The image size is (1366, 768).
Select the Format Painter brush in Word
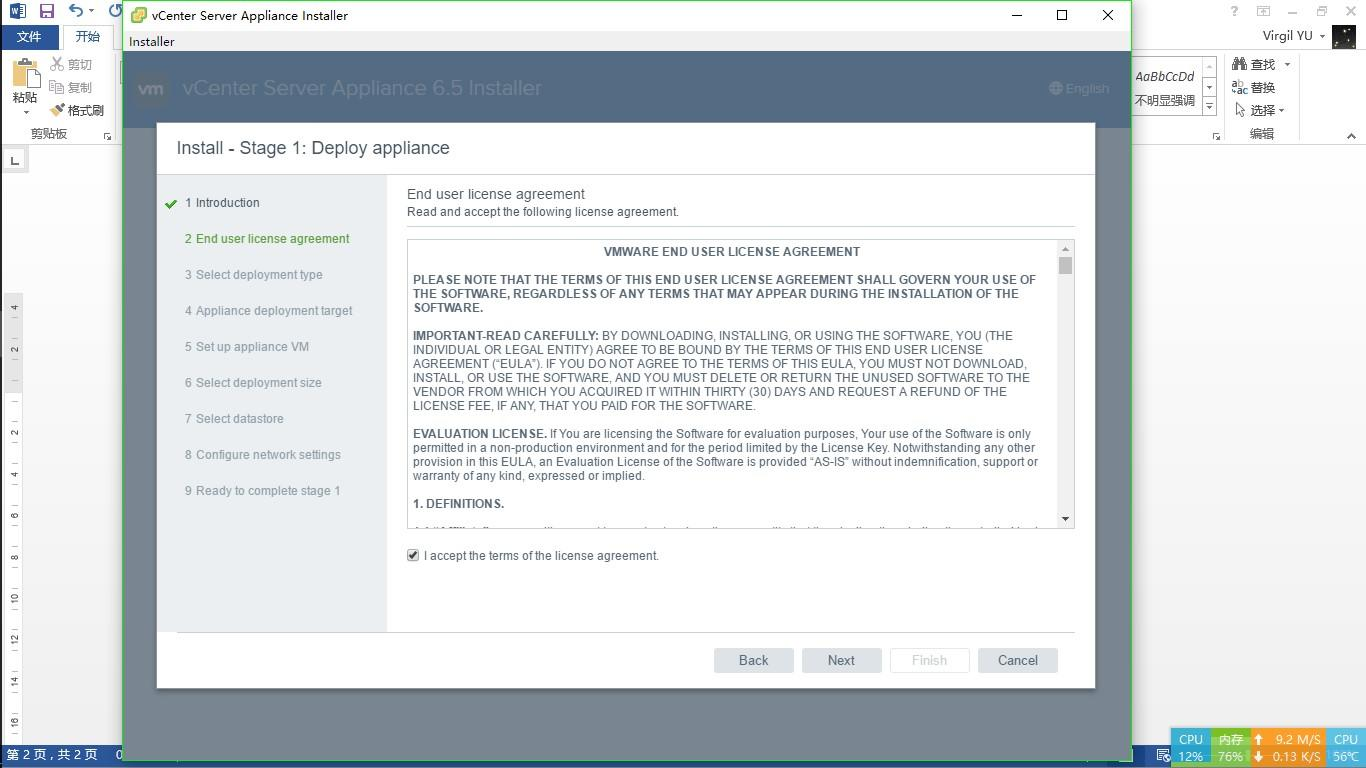point(57,110)
